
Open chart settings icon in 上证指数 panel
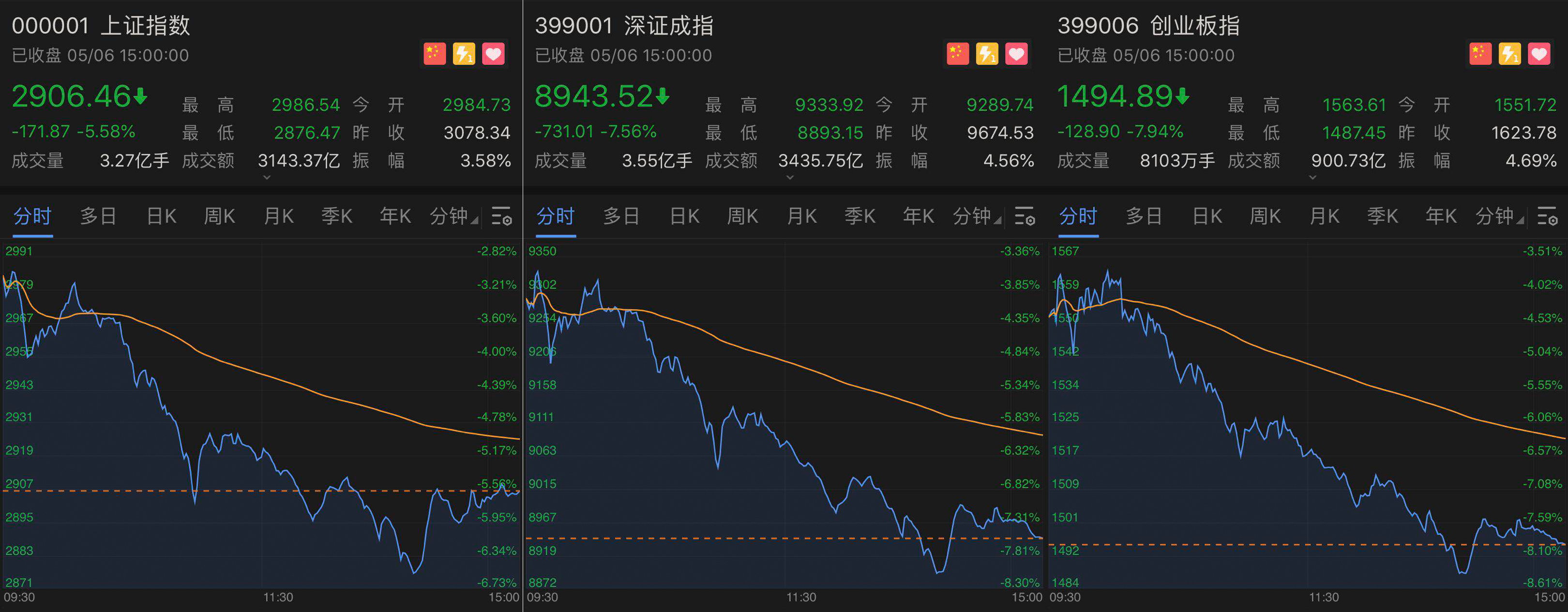pyautogui.click(x=501, y=216)
